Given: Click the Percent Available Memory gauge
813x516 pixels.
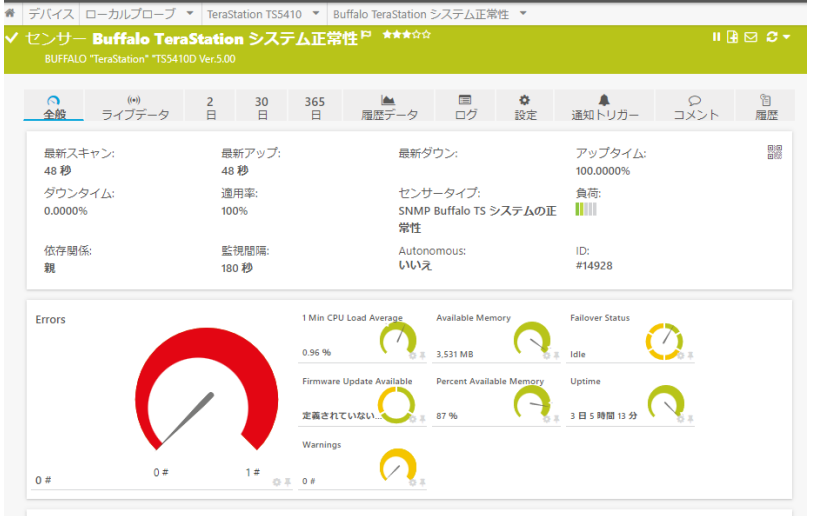Looking at the screenshot, I should (532, 402).
